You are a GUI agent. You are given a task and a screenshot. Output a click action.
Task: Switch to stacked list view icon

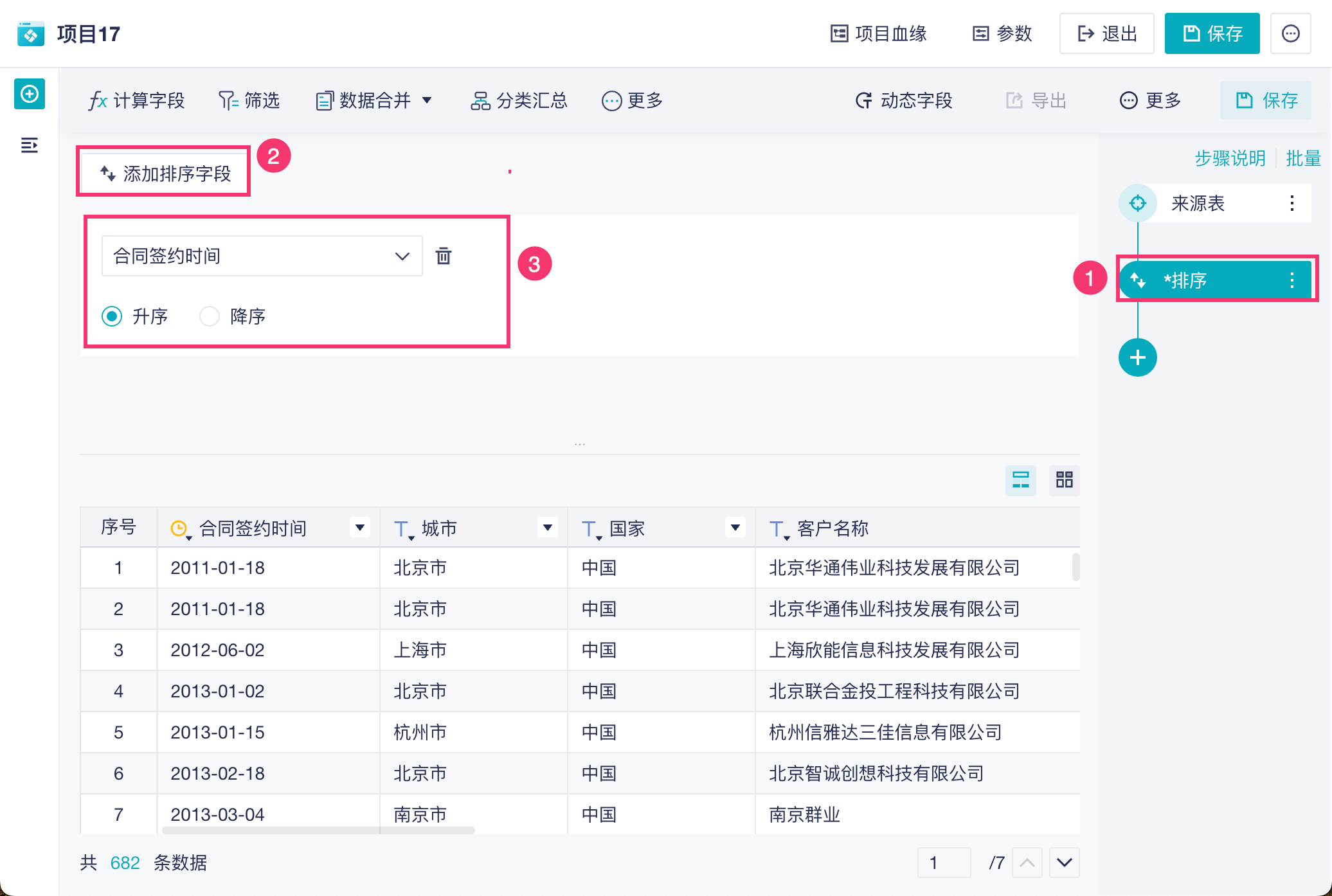pos(1020,479)
